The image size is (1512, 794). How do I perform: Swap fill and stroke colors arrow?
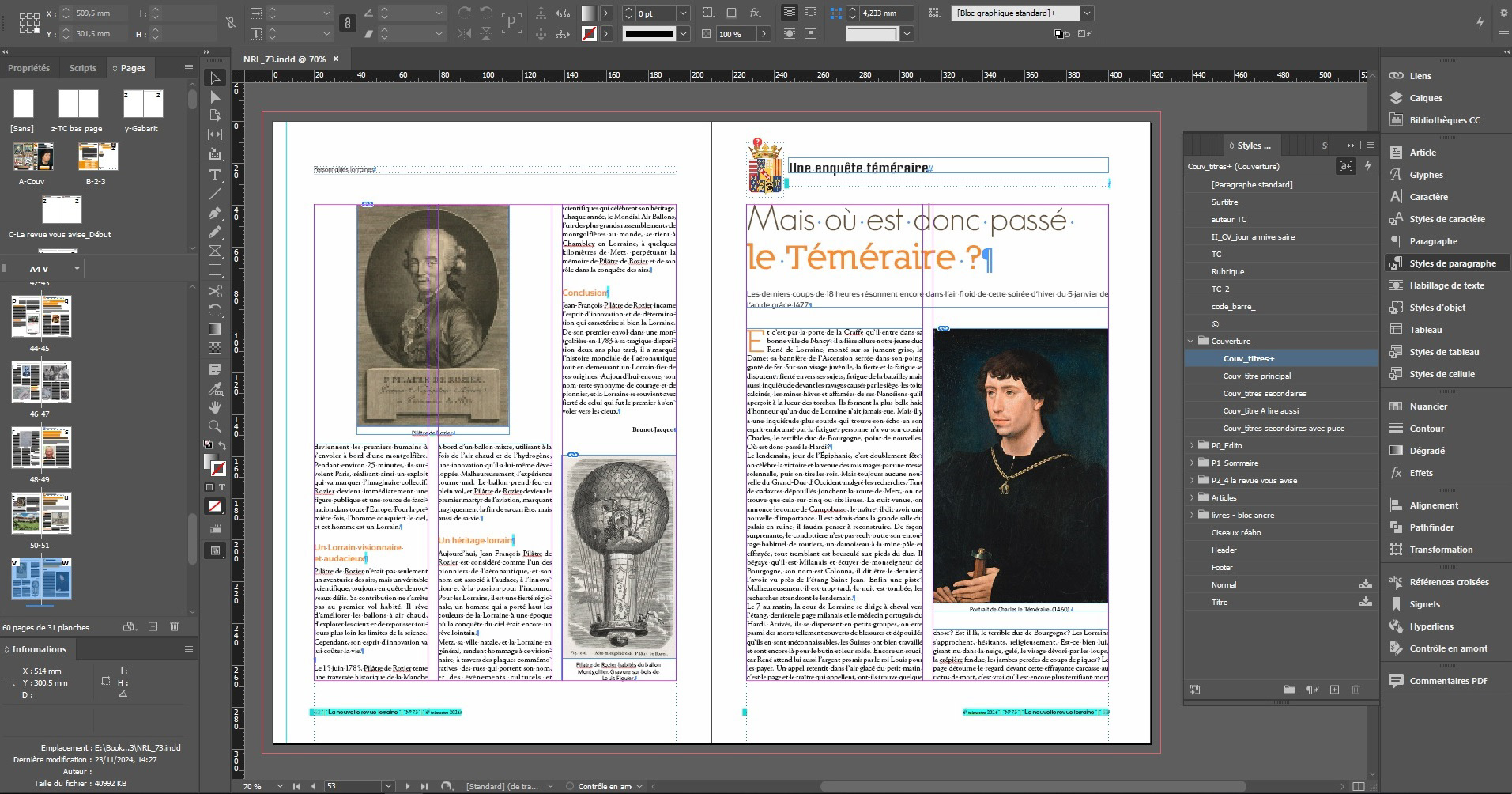coord(223,446)
